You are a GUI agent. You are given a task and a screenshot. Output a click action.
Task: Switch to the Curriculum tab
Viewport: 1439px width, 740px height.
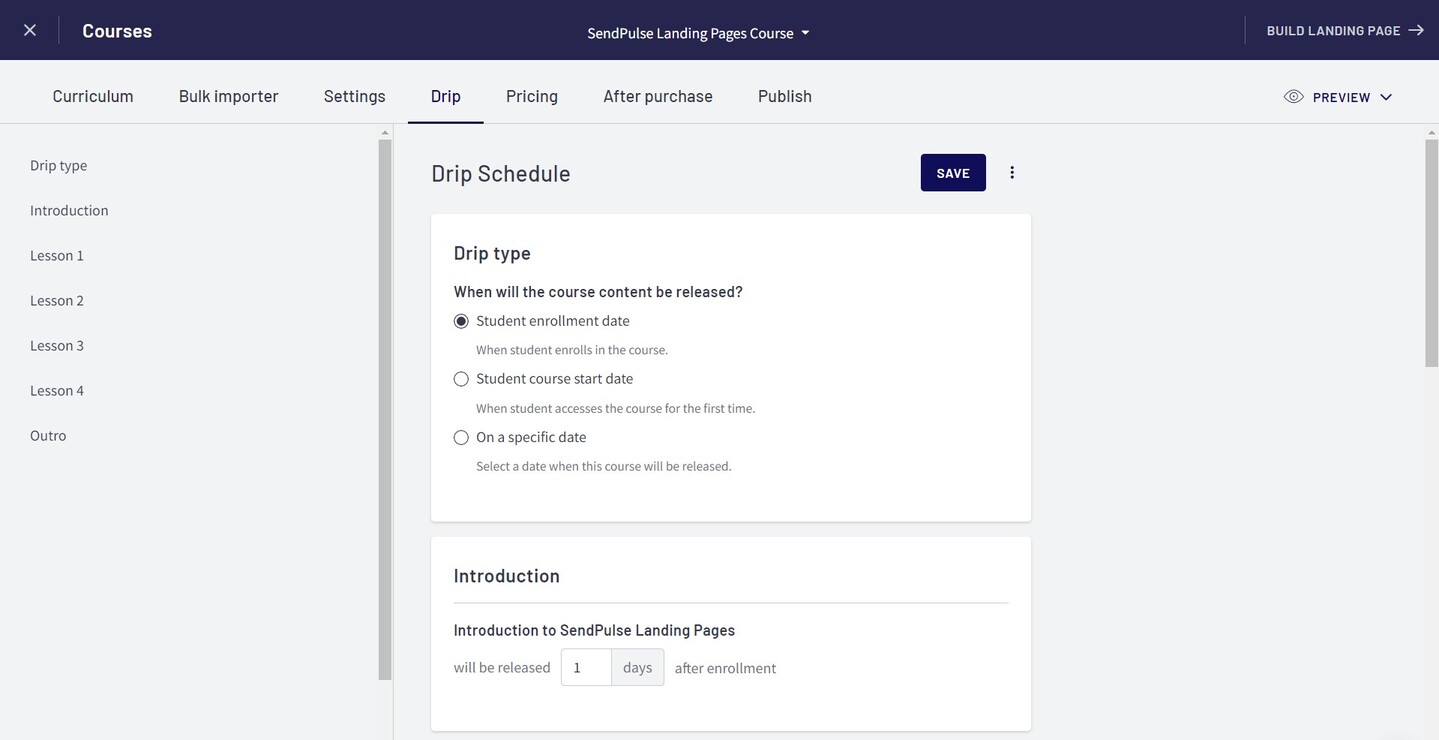(93, 96)
